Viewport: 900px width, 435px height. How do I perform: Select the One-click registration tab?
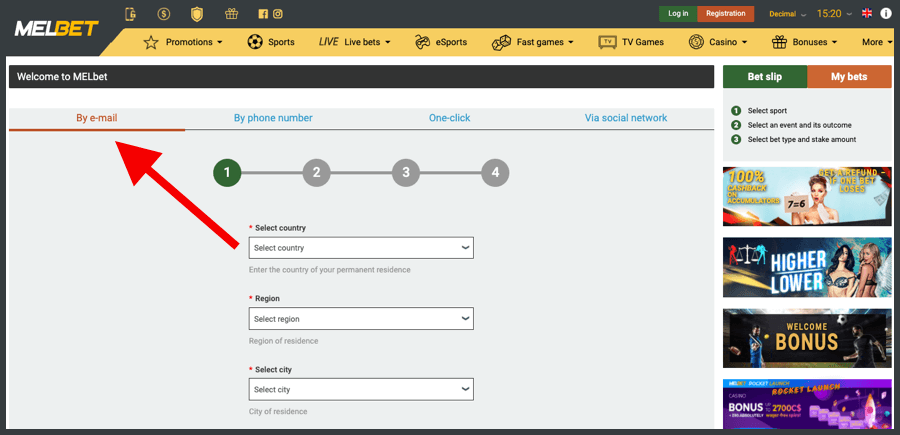[449, 118]
